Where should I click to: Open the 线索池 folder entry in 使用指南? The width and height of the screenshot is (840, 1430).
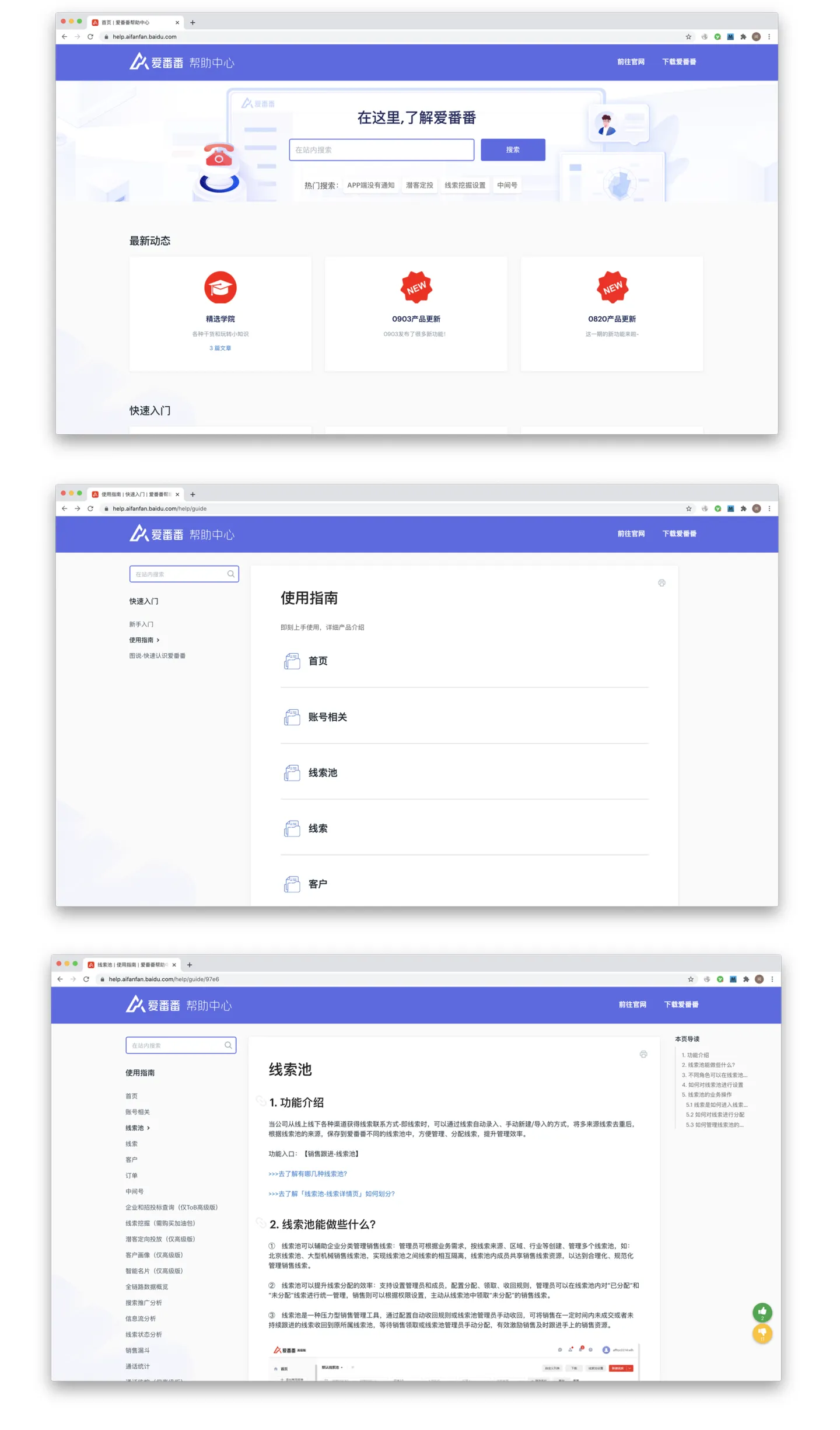tap(464, 773)
